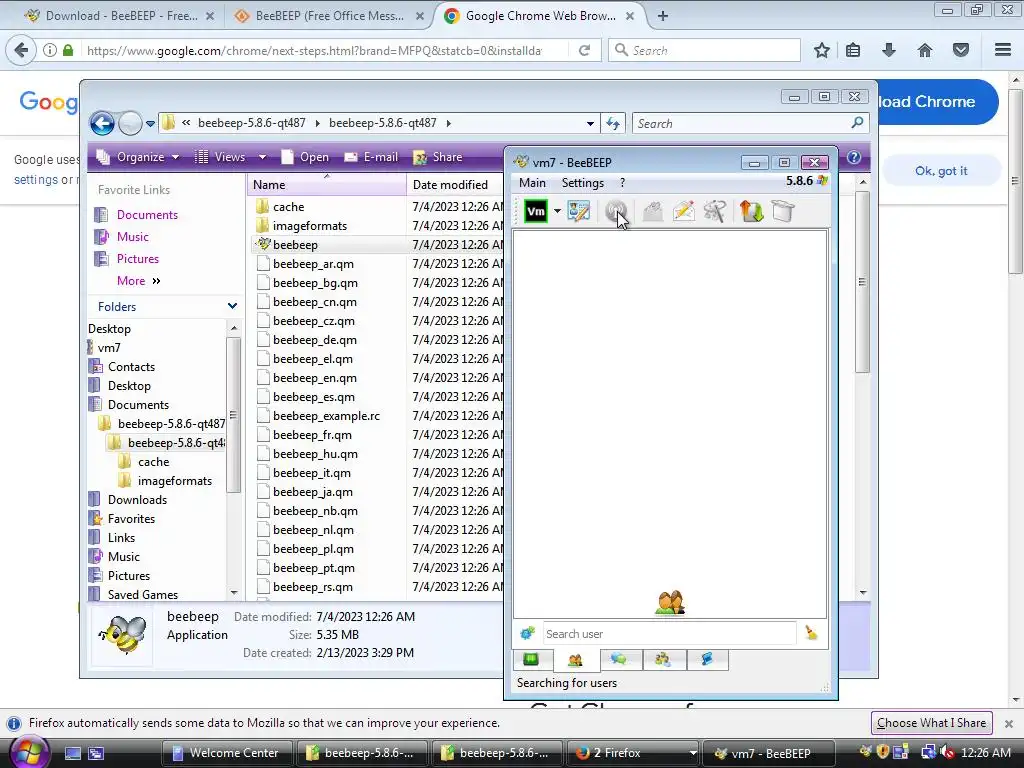Open the file transfer arrows icon in BeeBEEP
Screen dimensions: 1024x768
click(752, 211)
